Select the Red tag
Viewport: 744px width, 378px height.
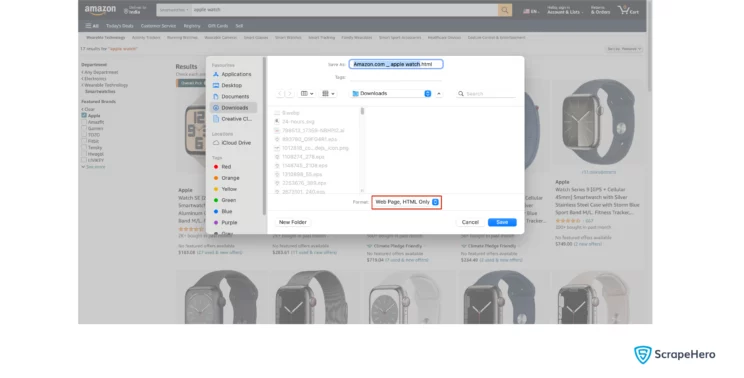[x=223, y=167]
